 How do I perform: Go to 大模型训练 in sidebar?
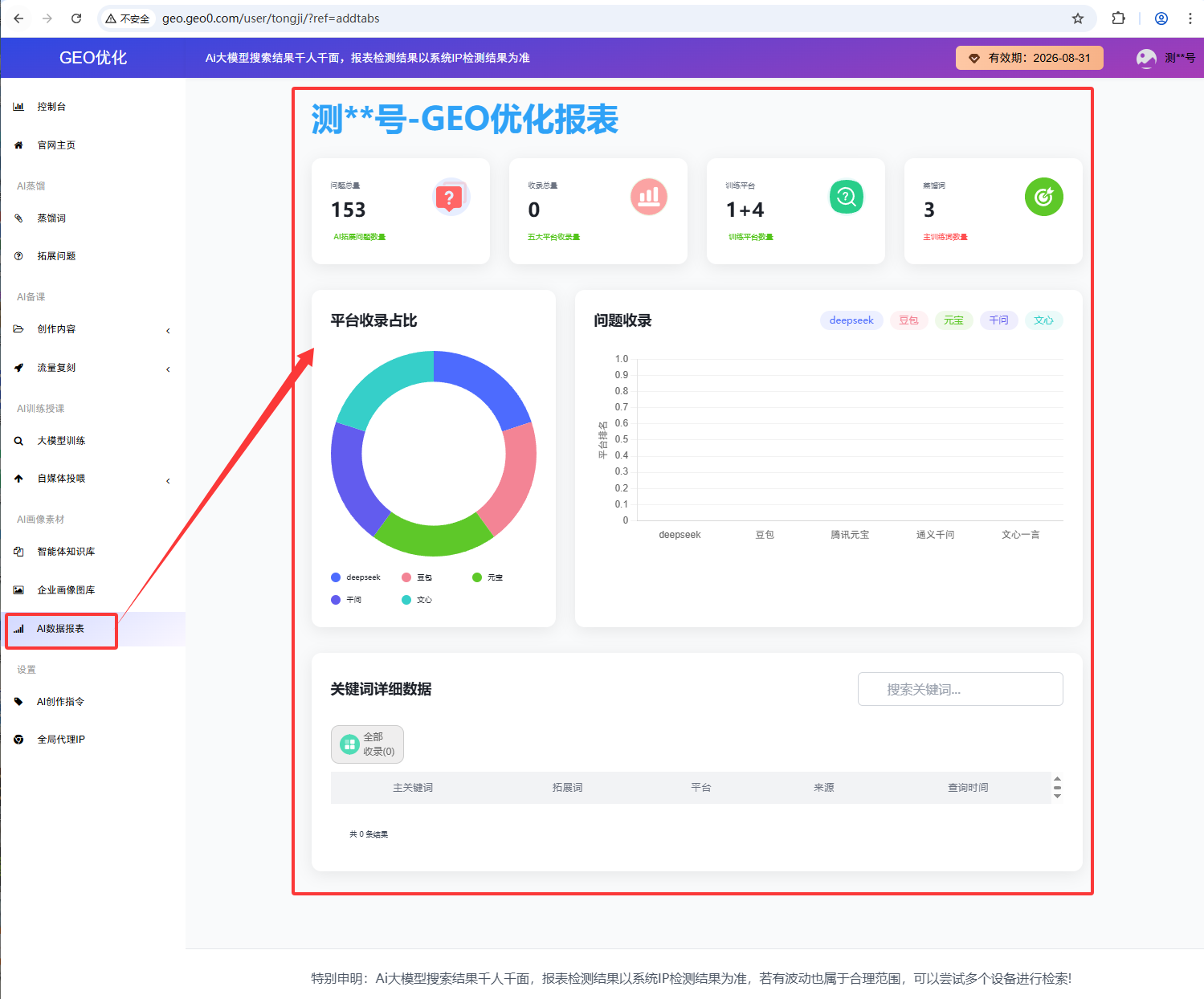click(x=61, y=441)
